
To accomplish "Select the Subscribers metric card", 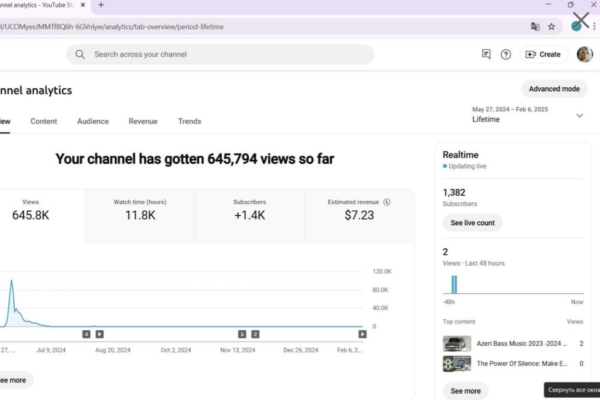I will pyautogui.click(x=249, y=214).
